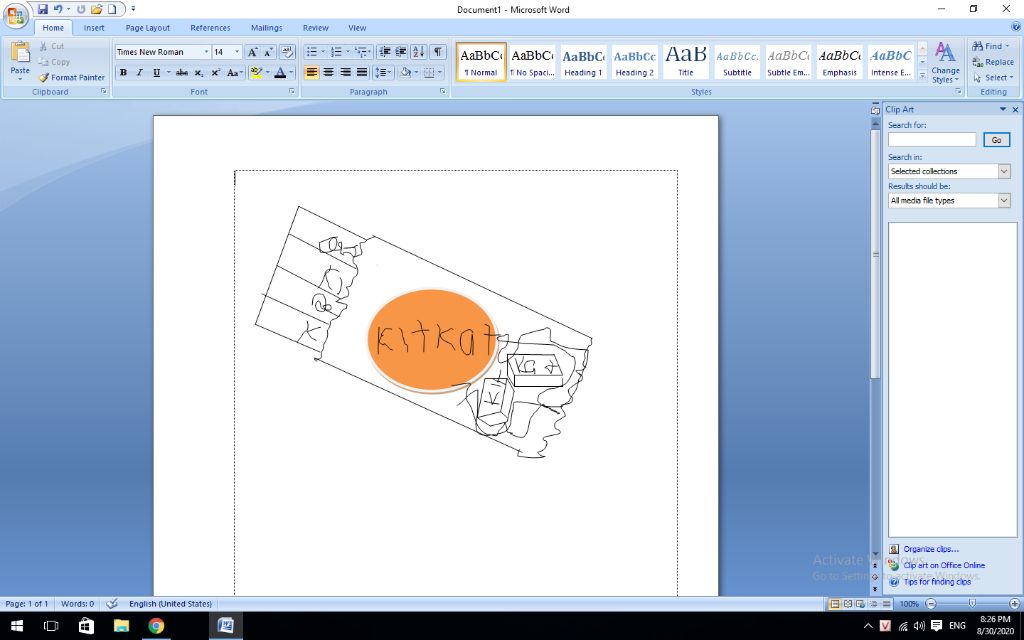Select the Format Painter tool

click(72, 77)
